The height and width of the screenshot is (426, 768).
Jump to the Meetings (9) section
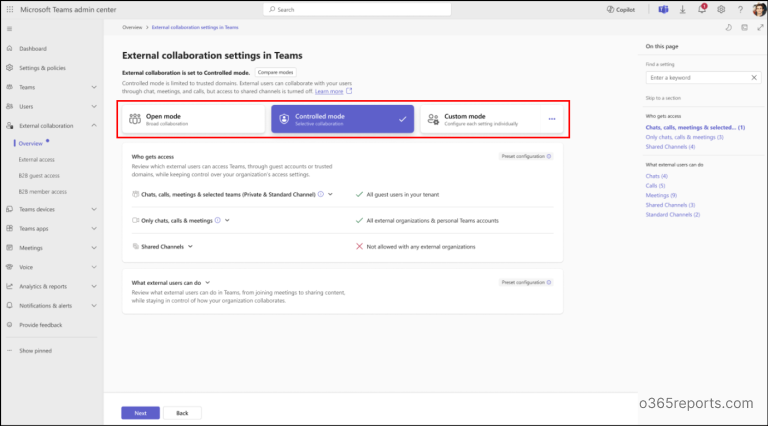tap(661, 195)
